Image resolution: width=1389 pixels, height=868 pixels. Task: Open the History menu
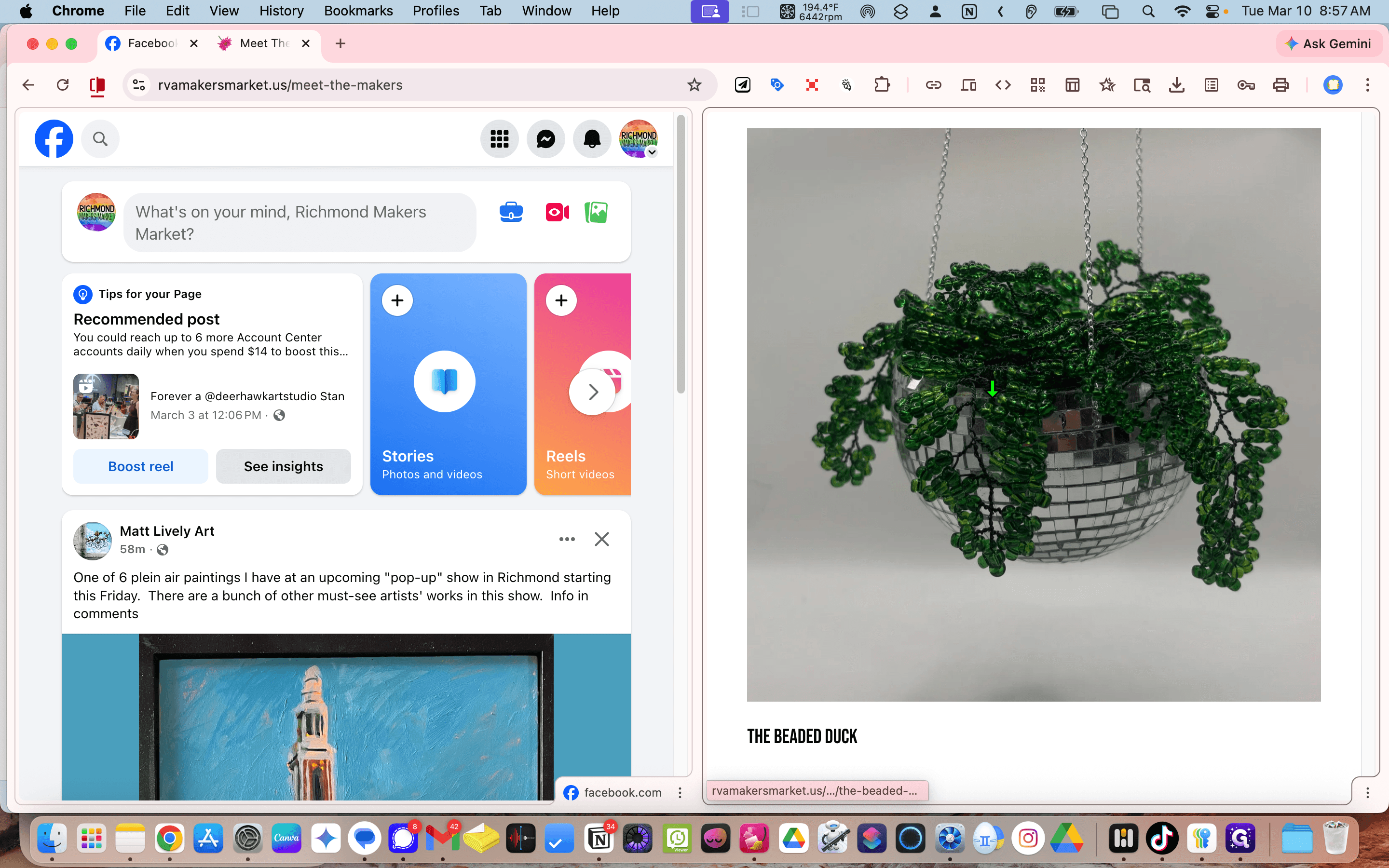coord(281,11)
